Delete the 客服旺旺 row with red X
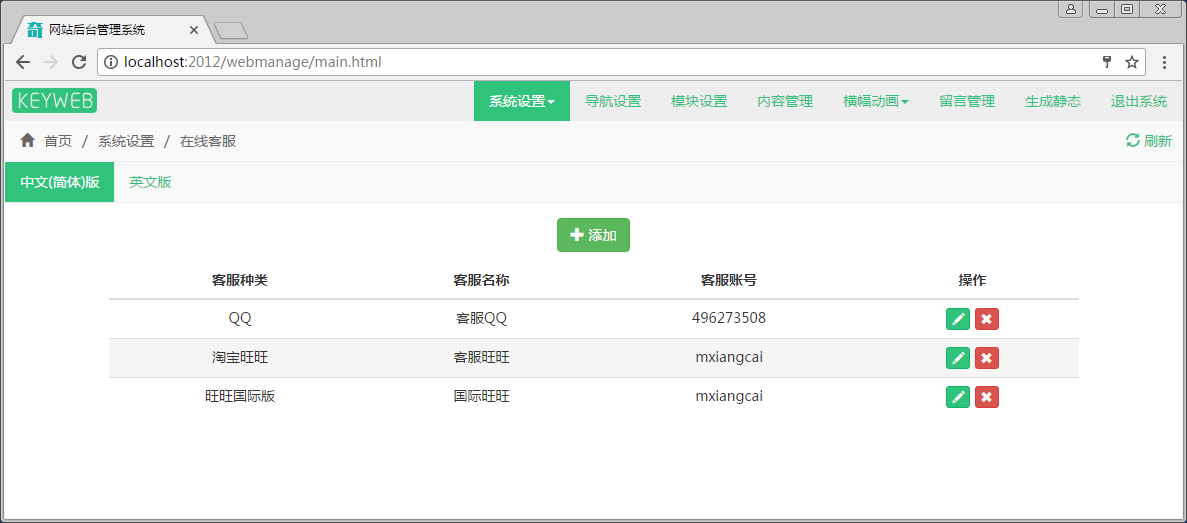The width and height of the screenshot is (1187, 523). (986, 358)
